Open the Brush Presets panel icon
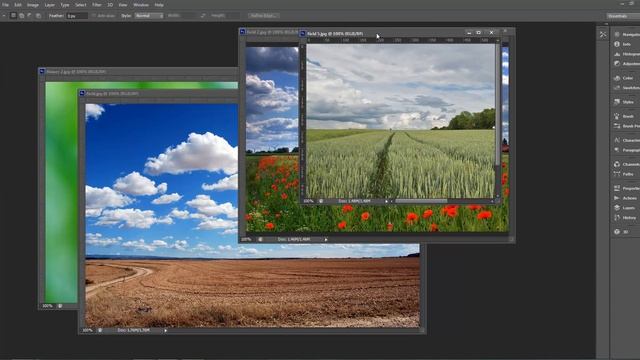640x360 pixels. click(x=617, y=126)
